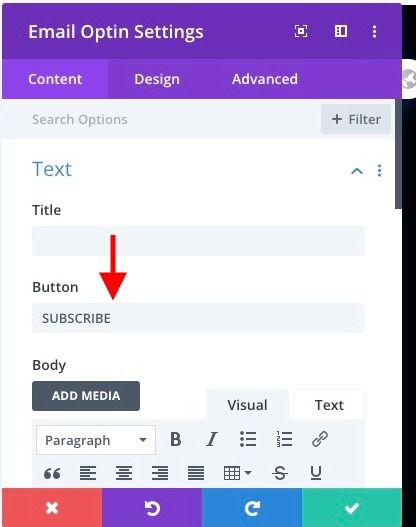This screenshot has width=416, height=527.
Task: Click the expand modal fullscreen icon
Action: pyautogui.click(x=301, y=31)
